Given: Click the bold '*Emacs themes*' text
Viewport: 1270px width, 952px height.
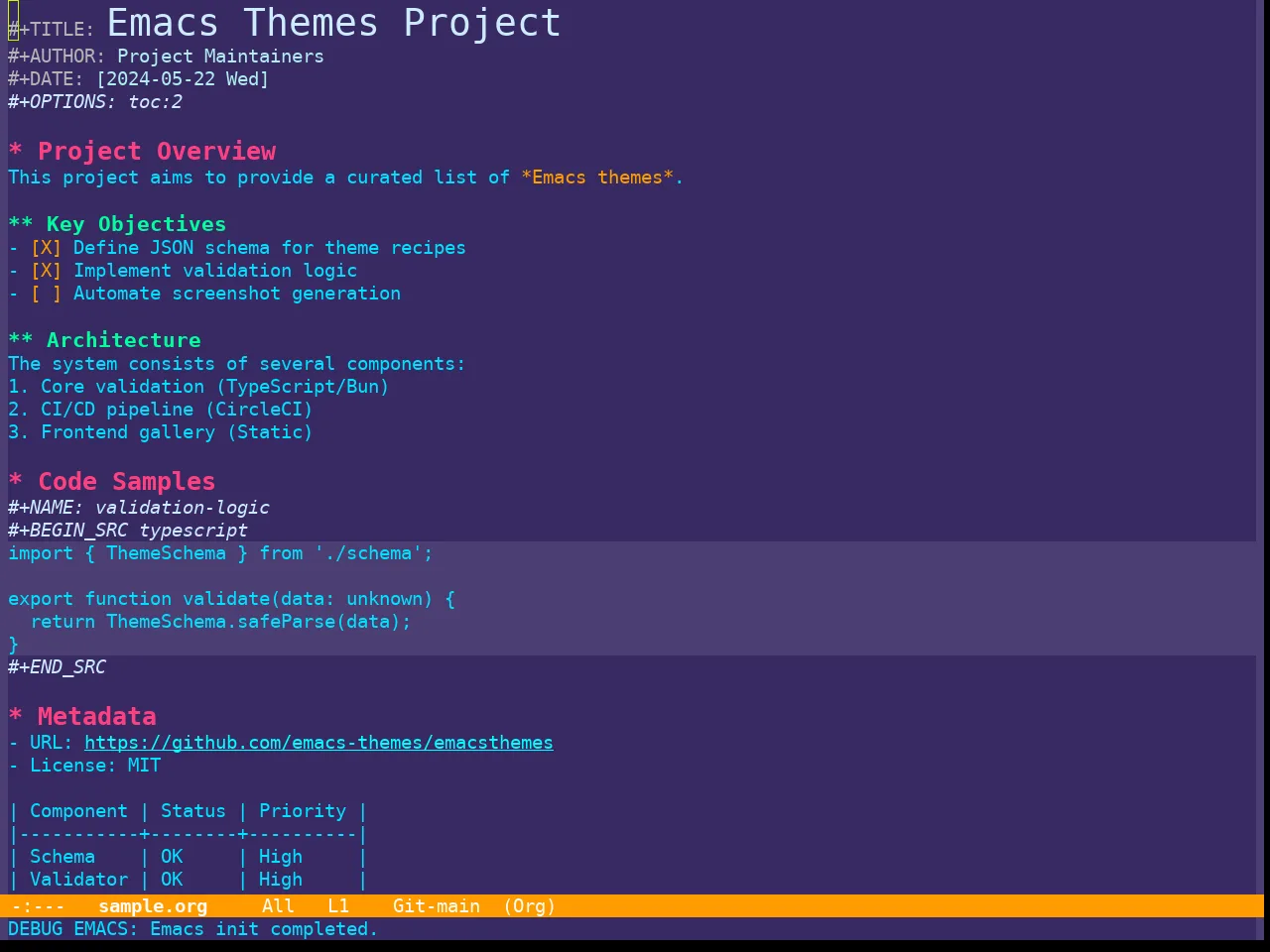Looking at the screenshot, I should pos(597,178).
